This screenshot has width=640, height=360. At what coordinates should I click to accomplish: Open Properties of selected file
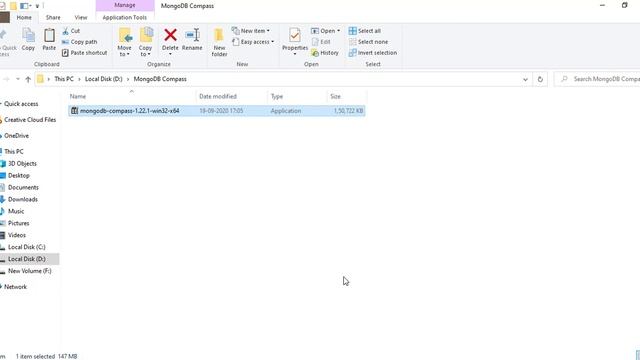click(x=295, y=41)
